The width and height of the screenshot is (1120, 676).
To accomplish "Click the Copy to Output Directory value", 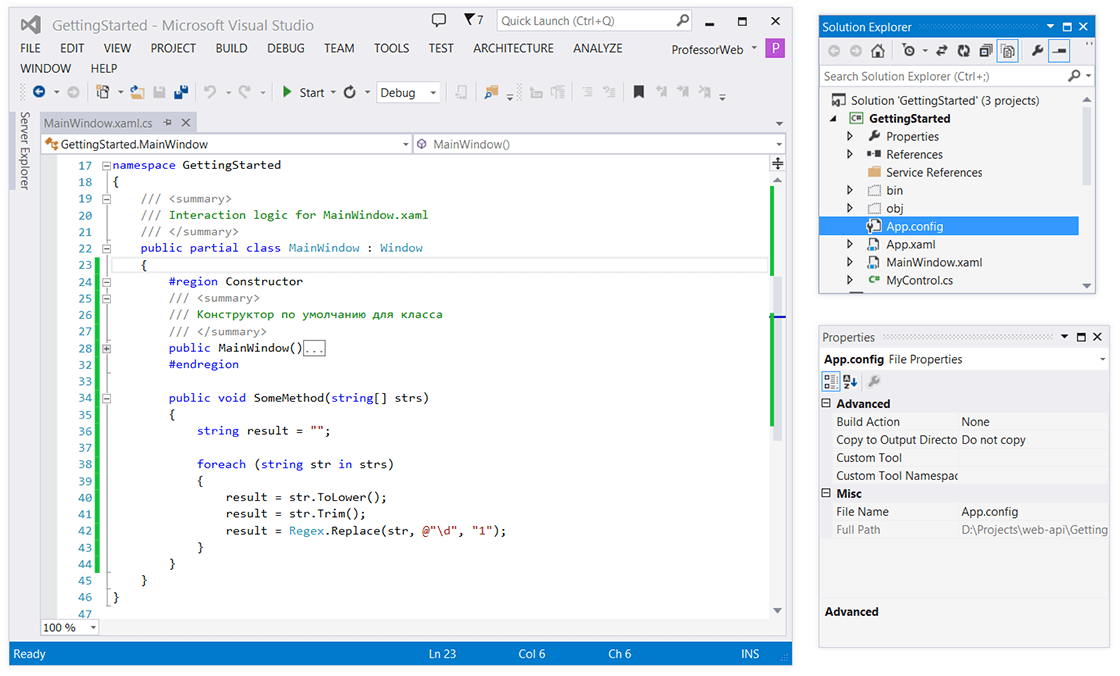I will [x=1034, y=439].
